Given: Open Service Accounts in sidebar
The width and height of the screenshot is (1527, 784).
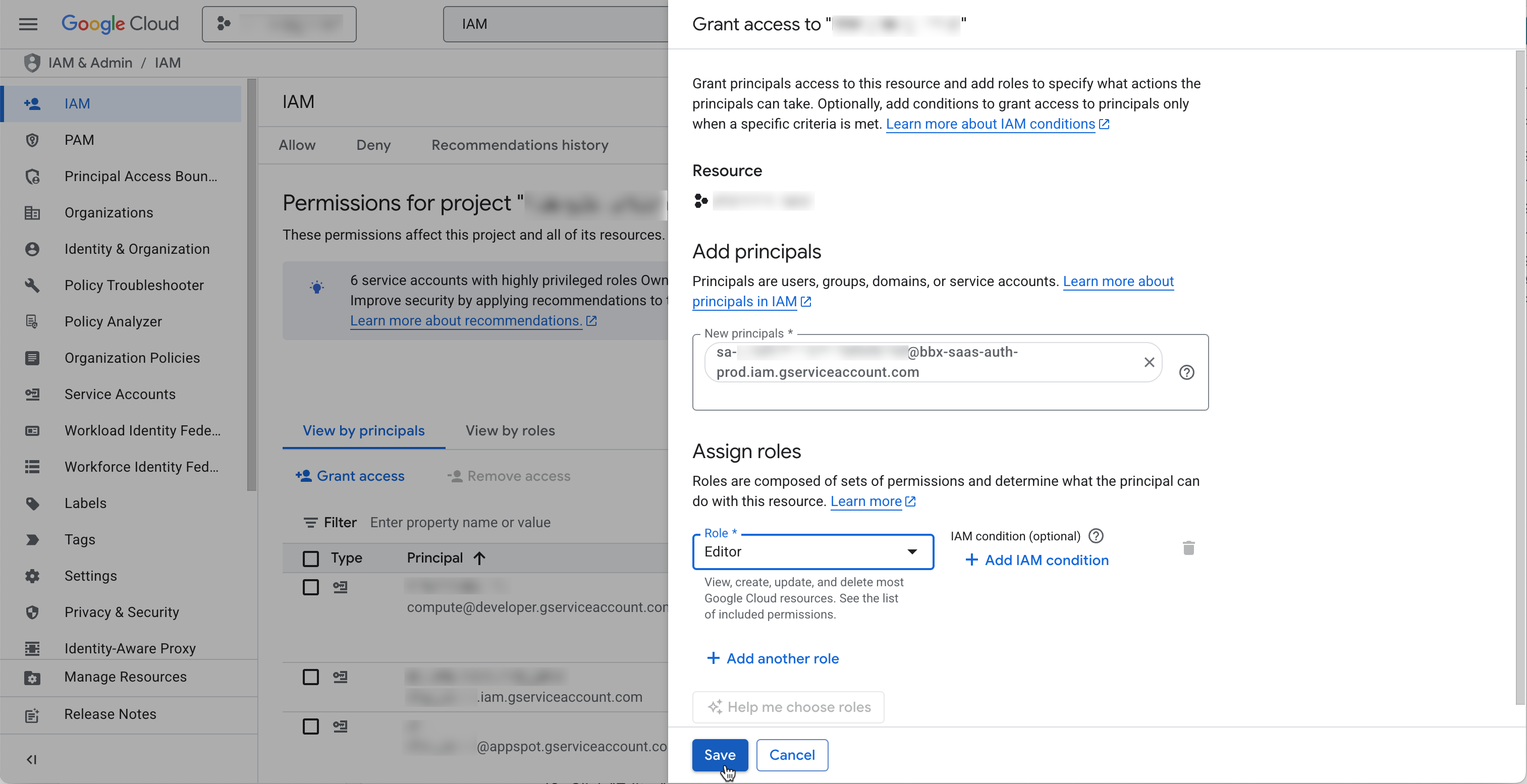Looking at the screenshot, I should (x=120, y=394).
